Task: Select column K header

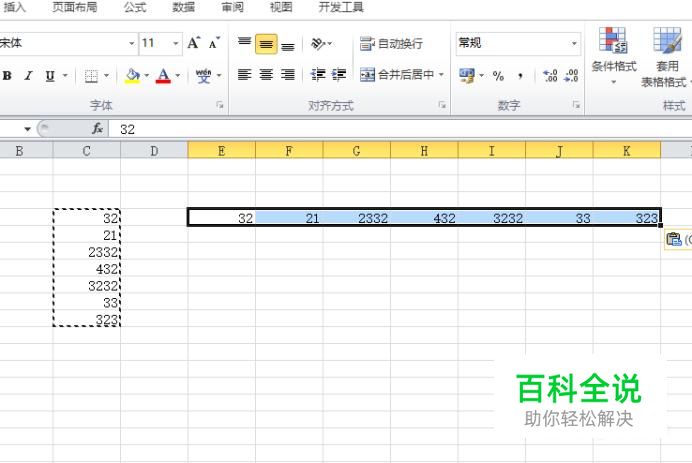Action: tap(627, 151)
